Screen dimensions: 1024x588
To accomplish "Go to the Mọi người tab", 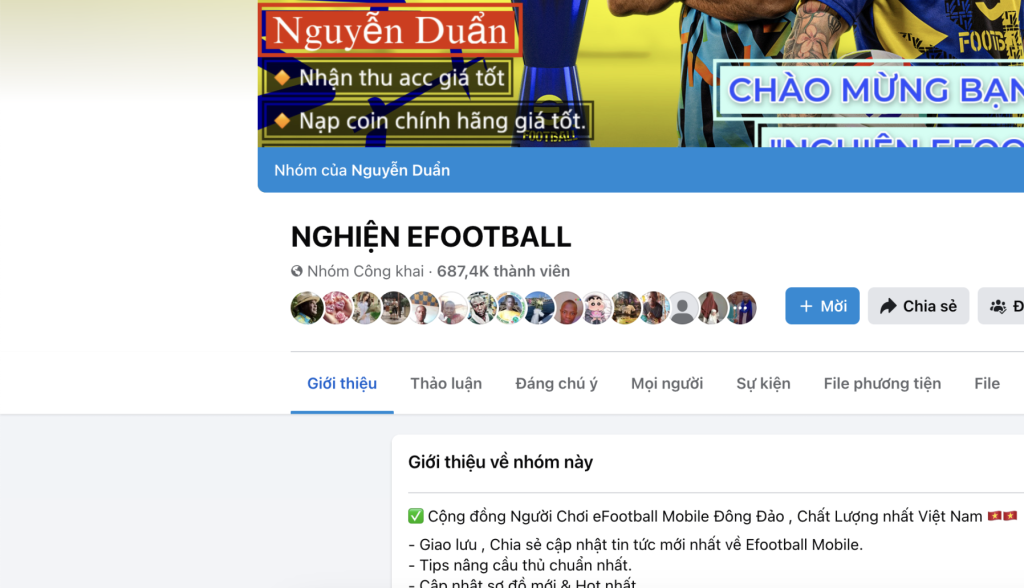I will [667, 384].
